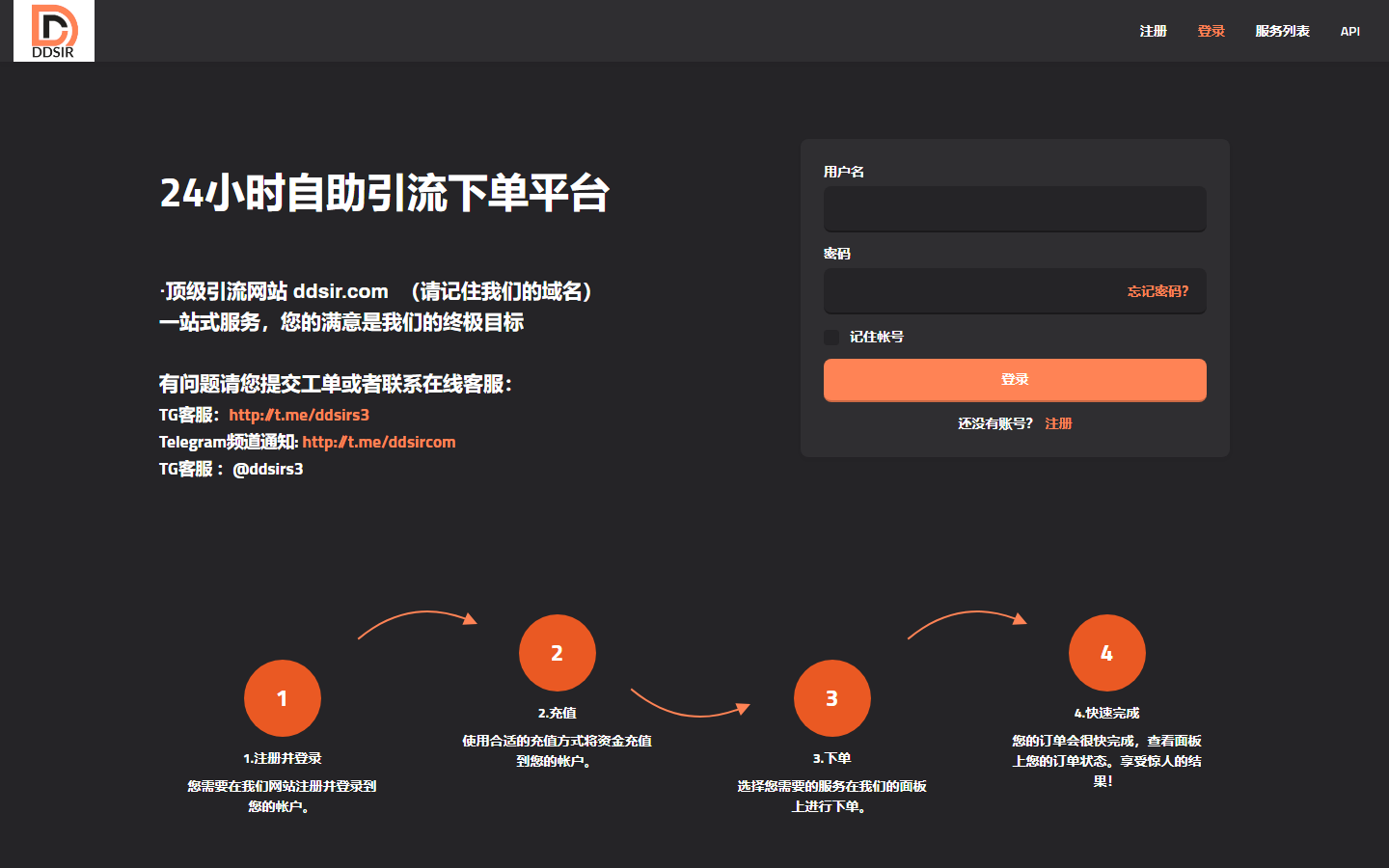This screenshot has height=868, width=1389.
Task: Enable the 记住帐号 checkbox
Action: [831, 337]
